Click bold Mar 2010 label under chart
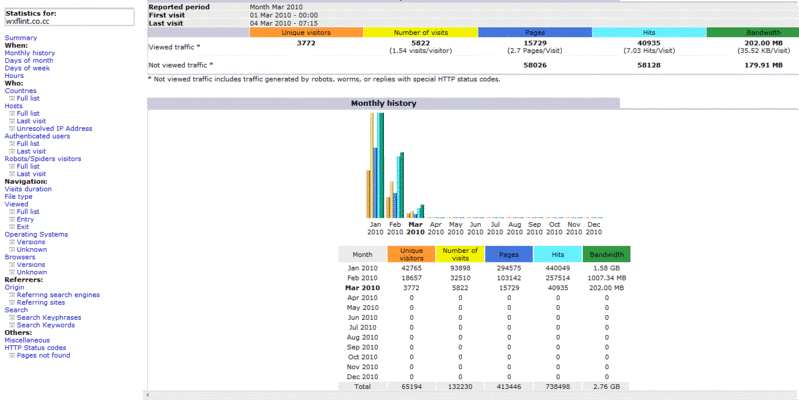Viewport: 799px width, 400px height. (x=415, y=228)
